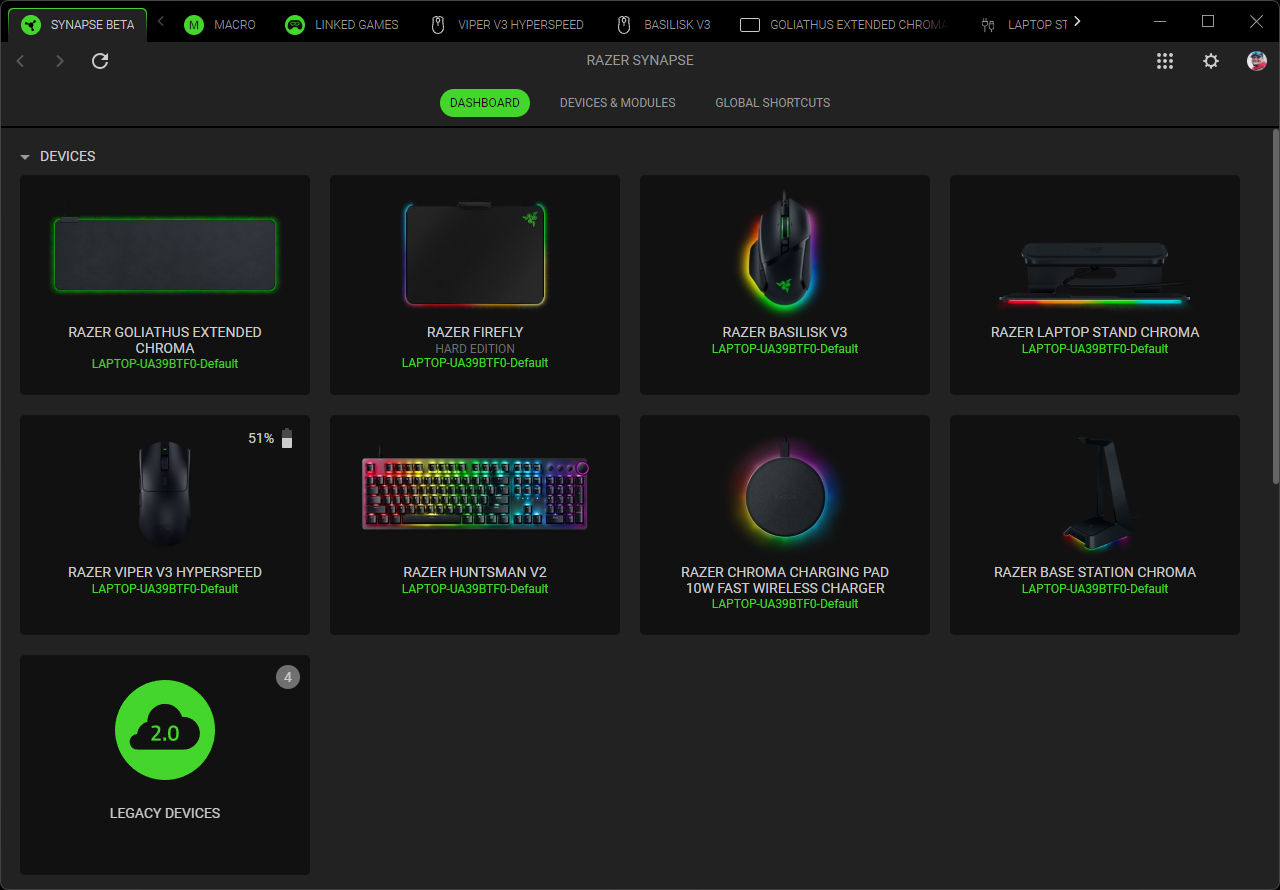This screenshot has width=1280, height=890.
Task: Go forward with the forward arrow
Action: tap(59, 61)
